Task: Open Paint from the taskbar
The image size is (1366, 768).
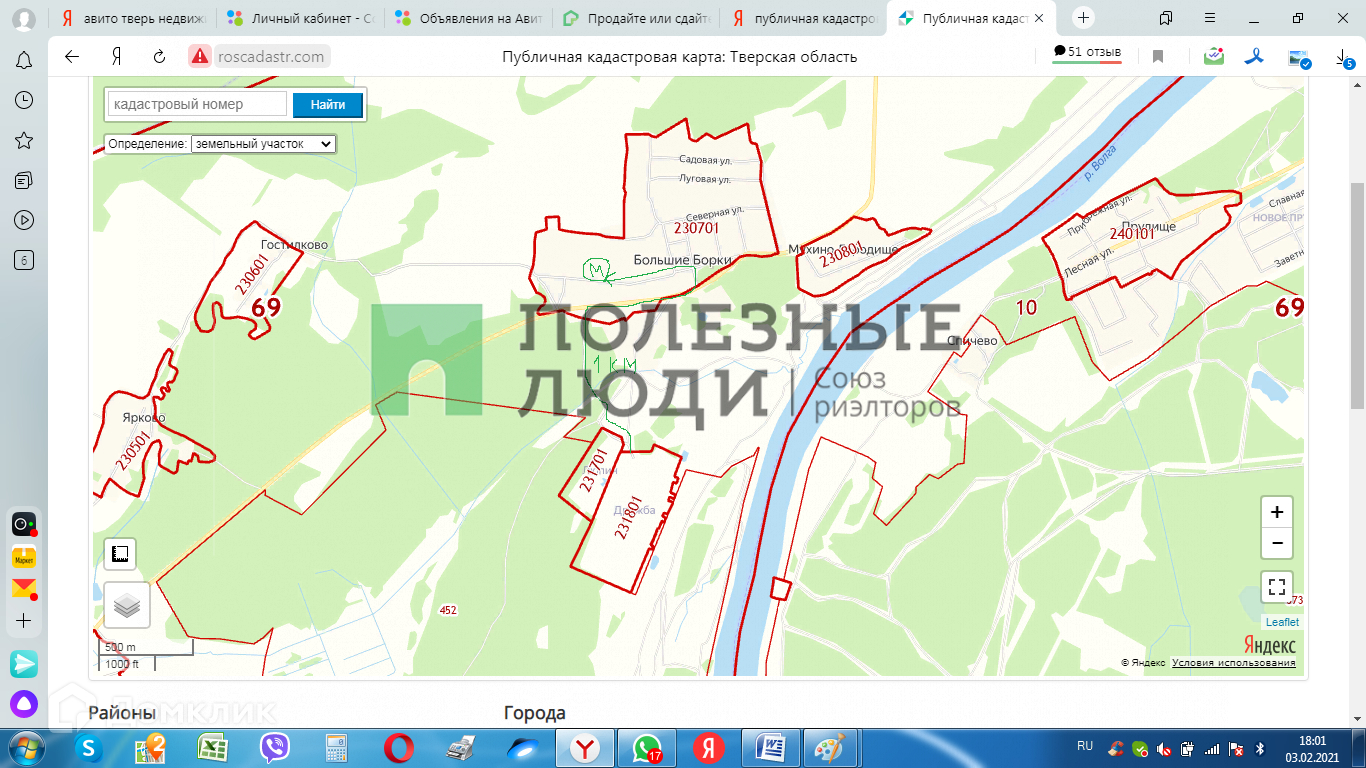Action: click(x=832, y=748)
